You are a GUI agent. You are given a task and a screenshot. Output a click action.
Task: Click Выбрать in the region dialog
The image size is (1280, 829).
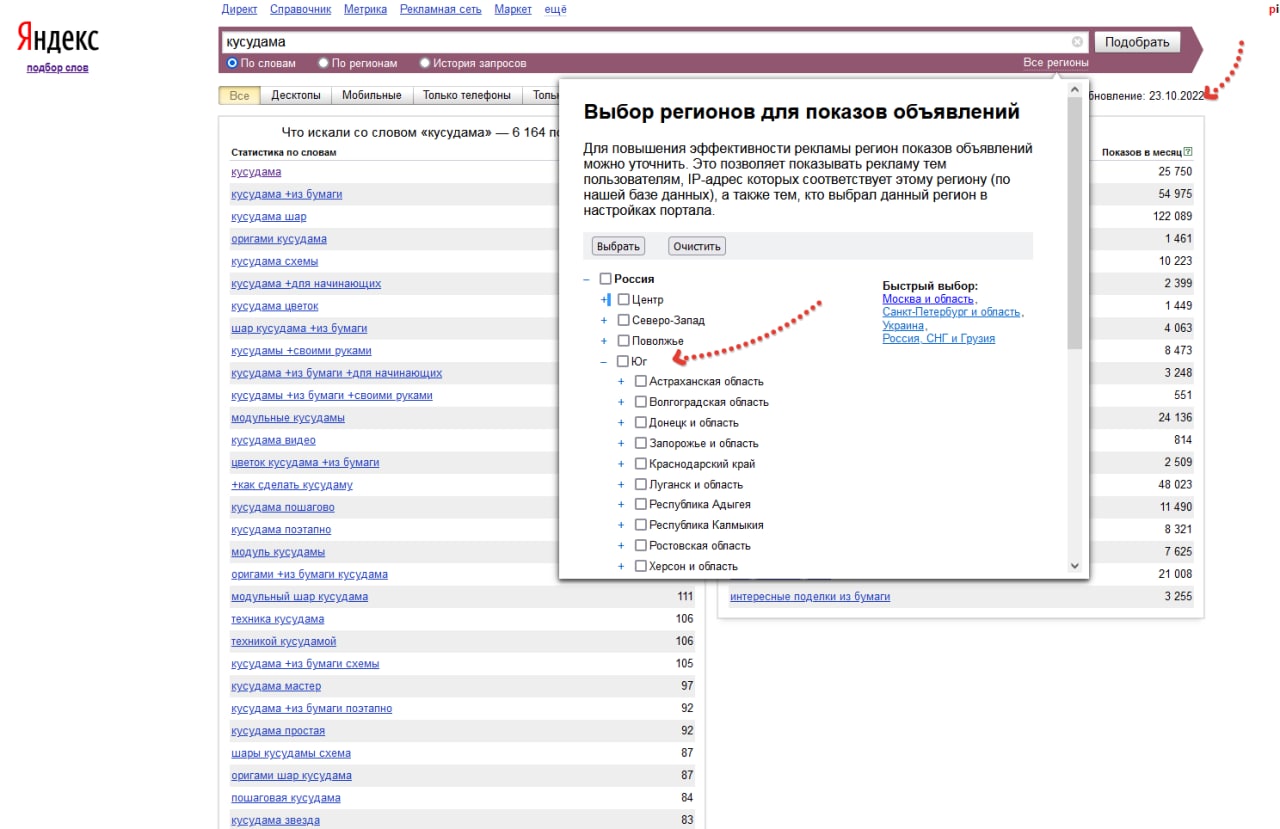click(618, 246)
